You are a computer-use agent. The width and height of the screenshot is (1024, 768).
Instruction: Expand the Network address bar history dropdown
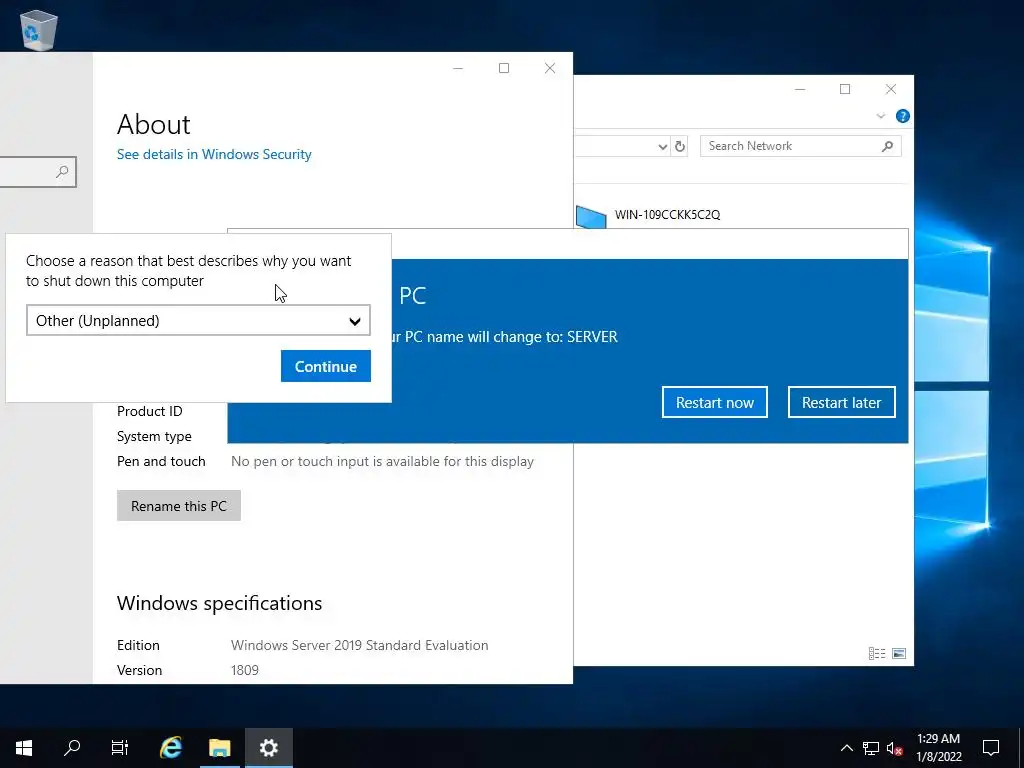[x=662, y=146]
